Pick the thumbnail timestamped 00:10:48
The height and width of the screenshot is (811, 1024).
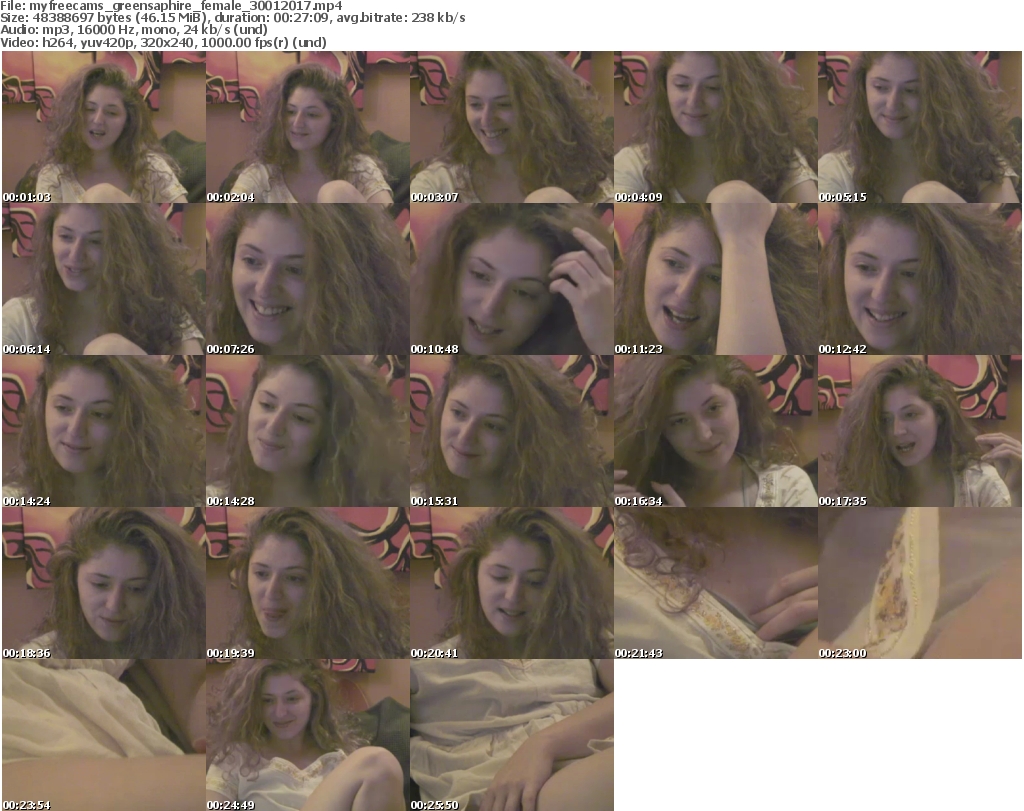(x=512, y=279)
